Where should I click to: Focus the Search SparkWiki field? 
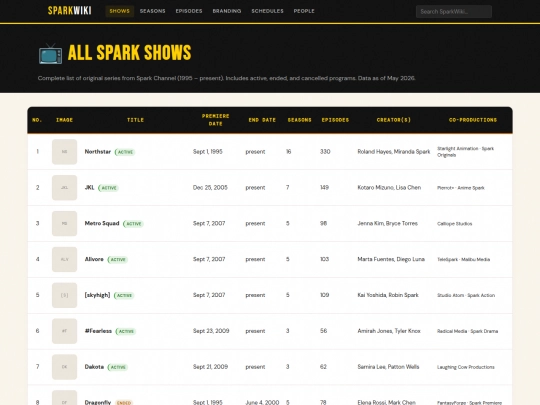(x=454, y=11)
